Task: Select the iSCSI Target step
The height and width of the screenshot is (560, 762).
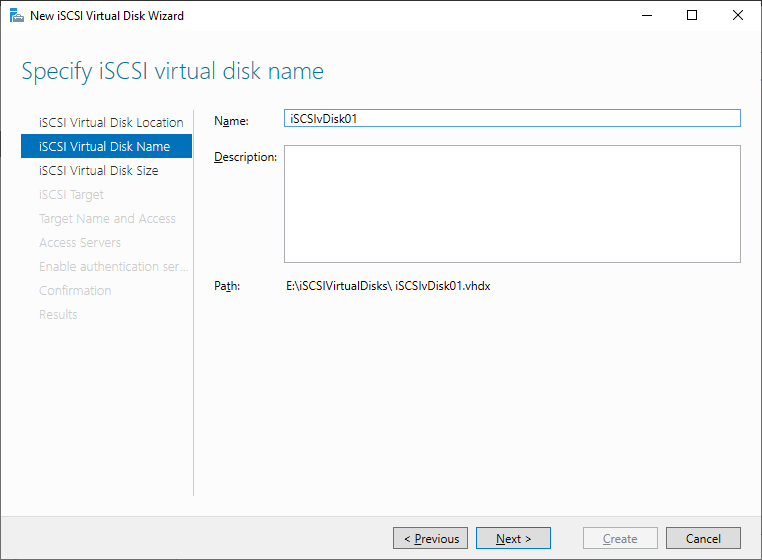Action: pos(71,194)
